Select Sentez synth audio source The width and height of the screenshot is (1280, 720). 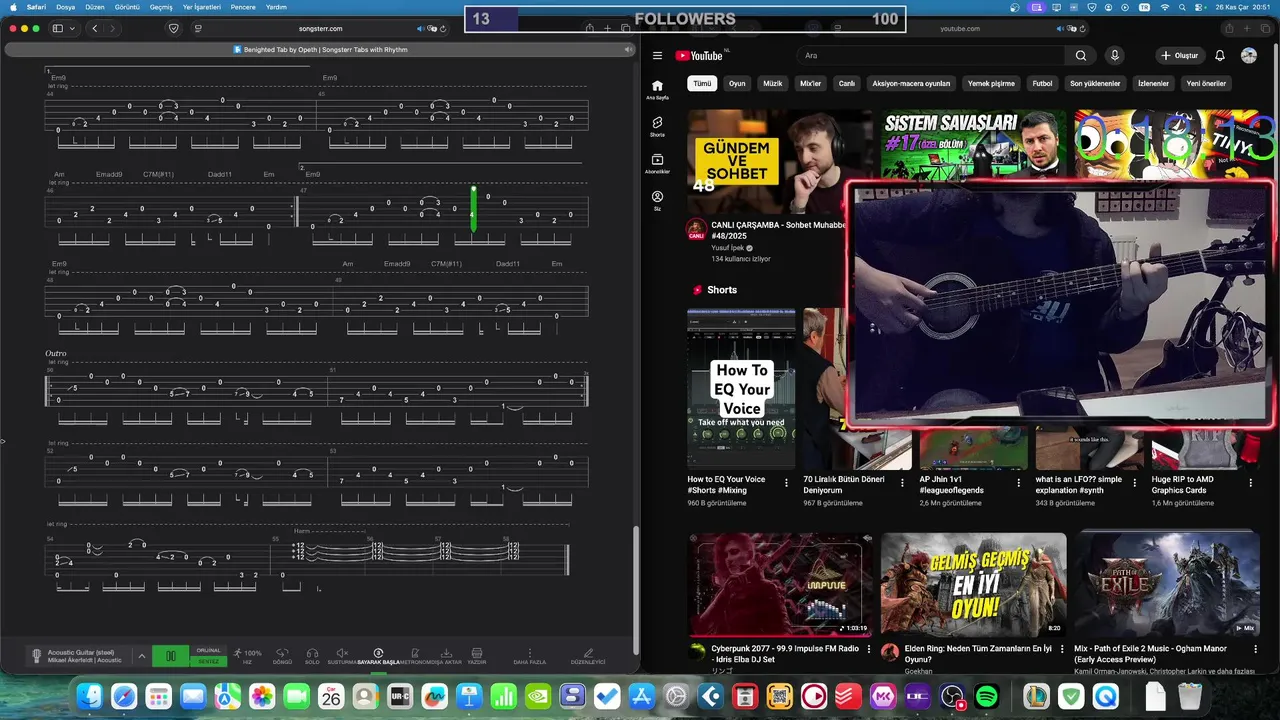coord(208,661)
